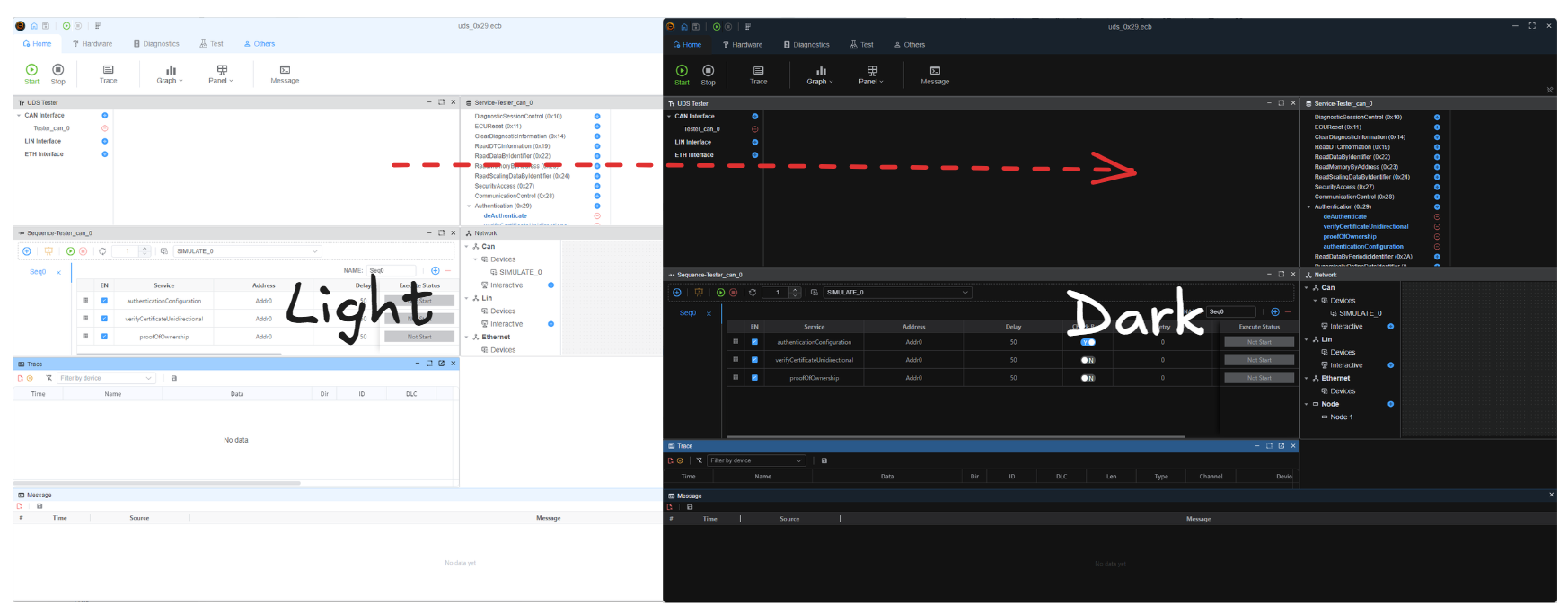The image size is (1568, 614).
Task: Select SIMULATE_0 device in light Network tree
Action: [x=515, y=272]
